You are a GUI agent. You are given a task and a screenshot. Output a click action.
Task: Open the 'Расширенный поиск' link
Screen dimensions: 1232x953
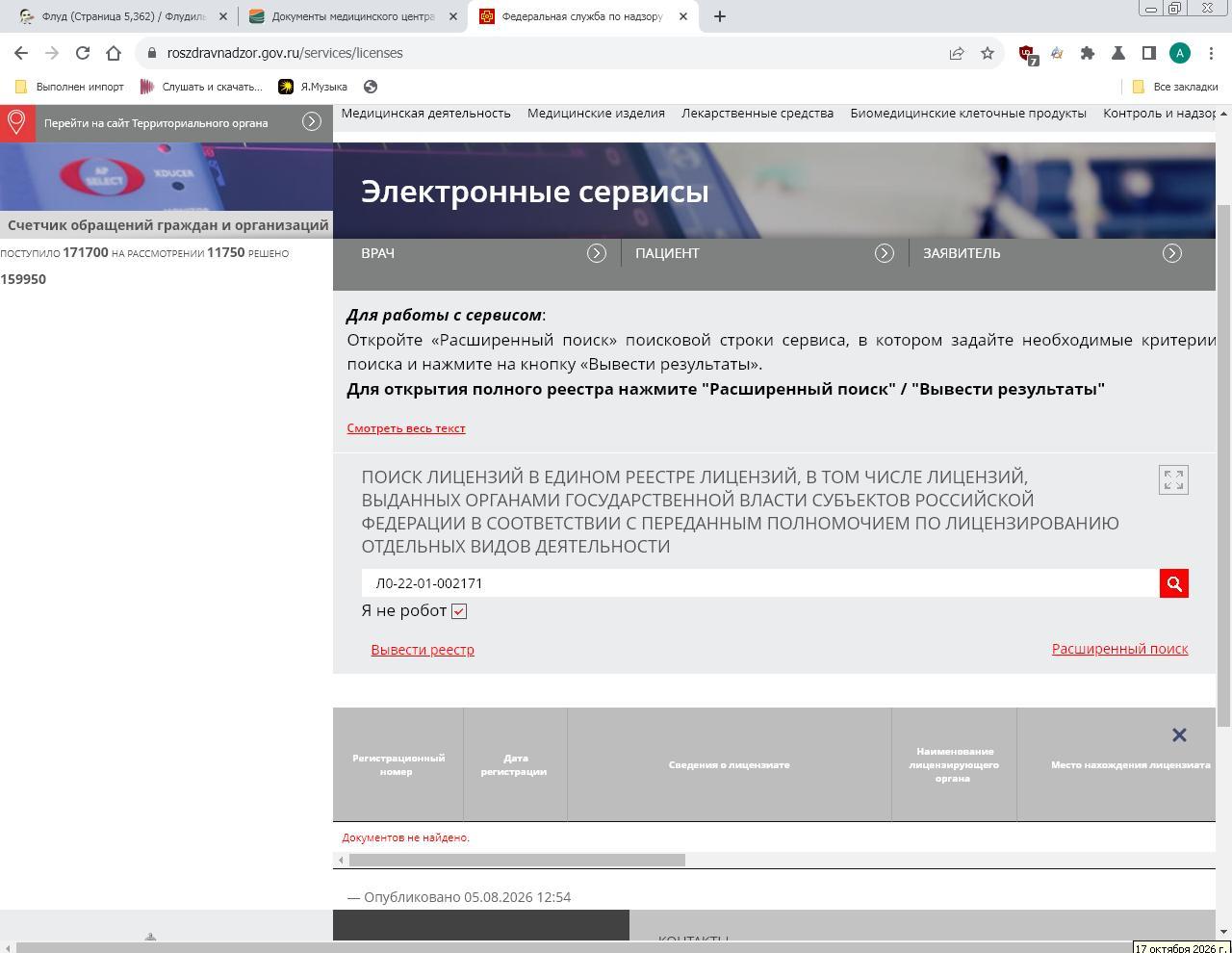(1119, 649)
